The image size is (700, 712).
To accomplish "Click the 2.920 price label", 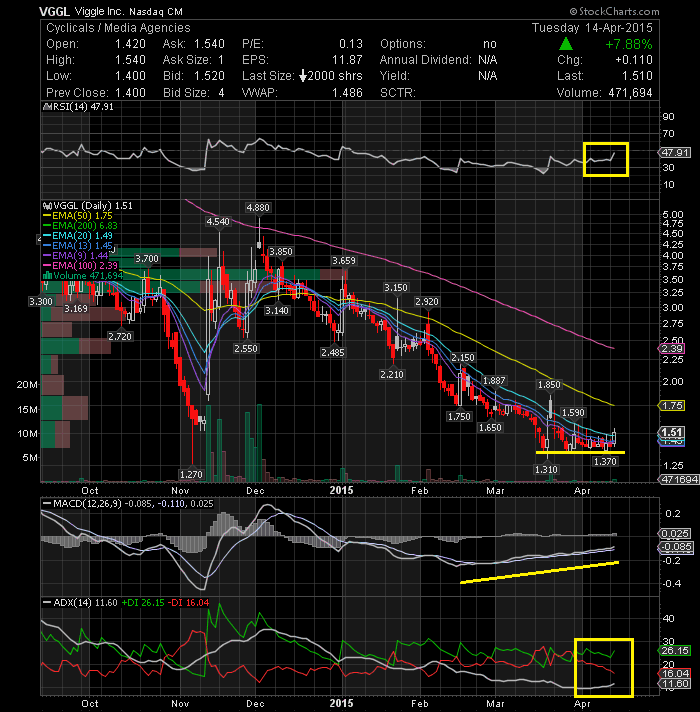I will click(x=427, y=302).
